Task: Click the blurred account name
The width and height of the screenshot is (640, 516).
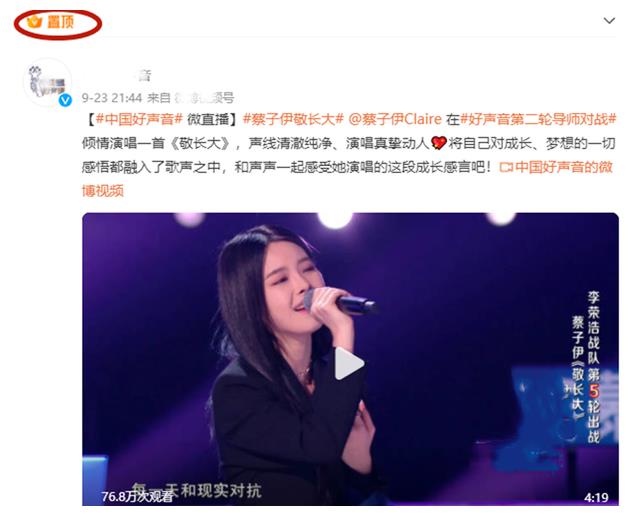Action: coord(118,76)
